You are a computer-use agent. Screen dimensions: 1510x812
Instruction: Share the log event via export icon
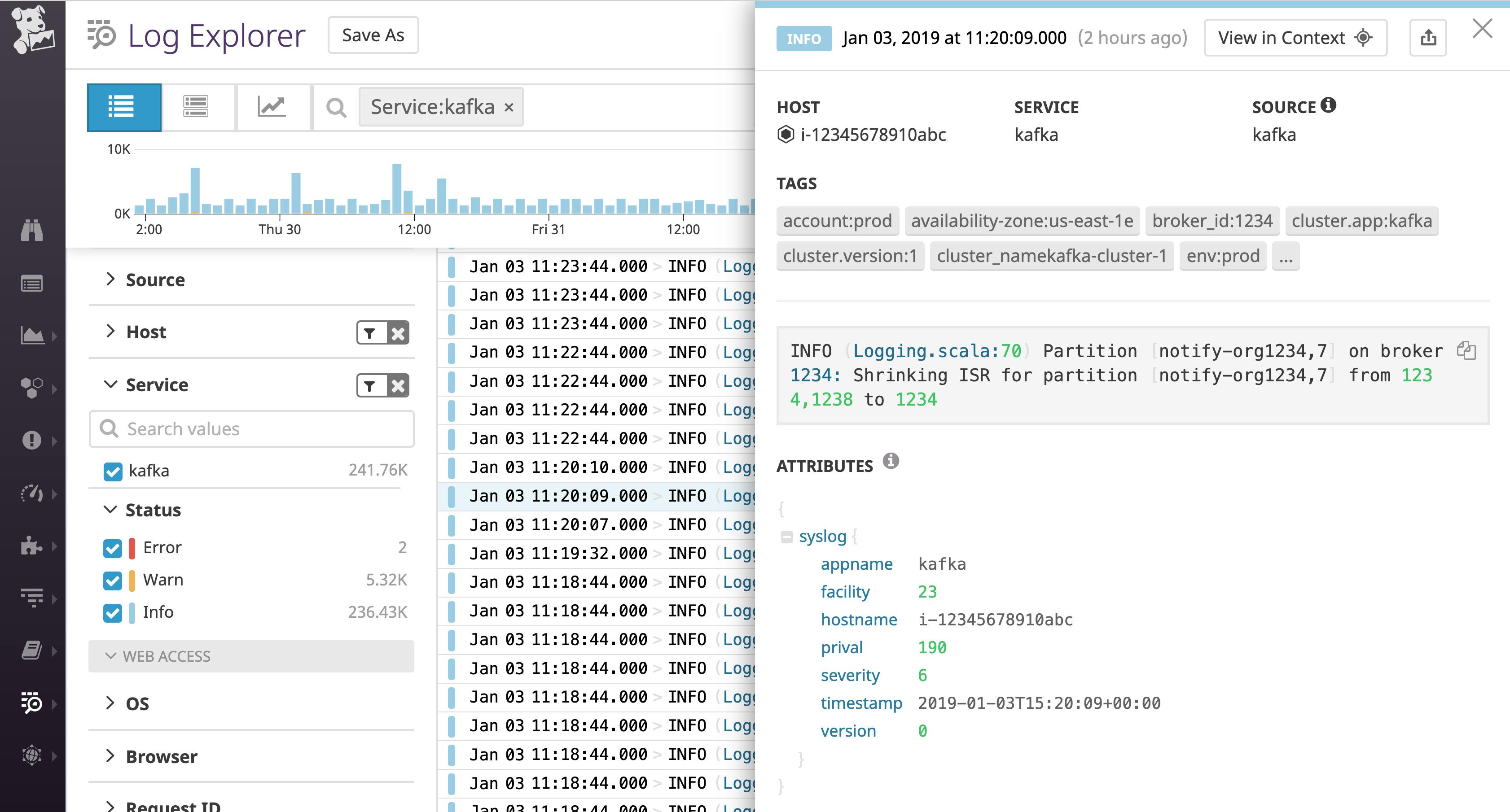click(x=1428, y=37)
